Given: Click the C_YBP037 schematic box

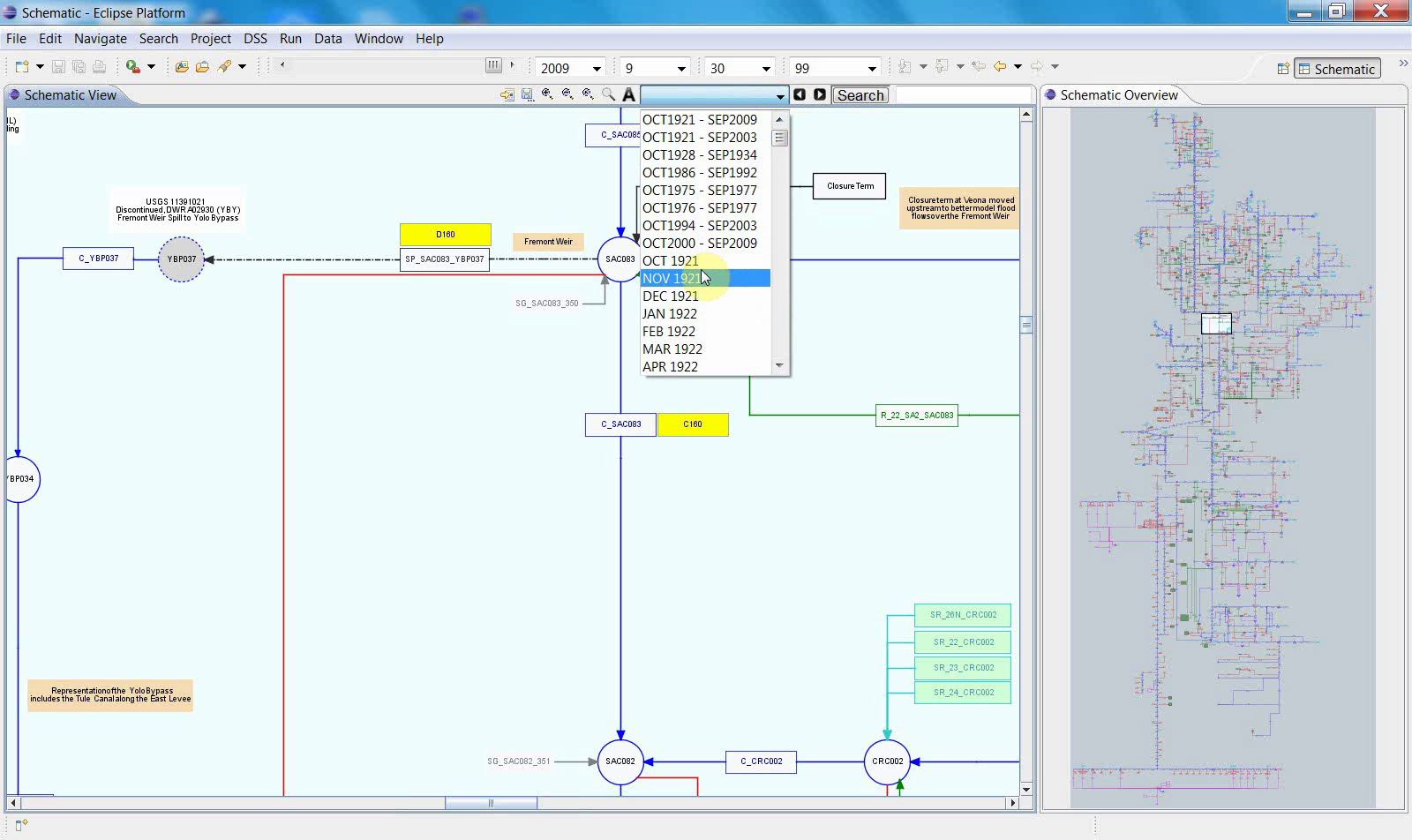Looking at the screenshot, I should 99,259.
